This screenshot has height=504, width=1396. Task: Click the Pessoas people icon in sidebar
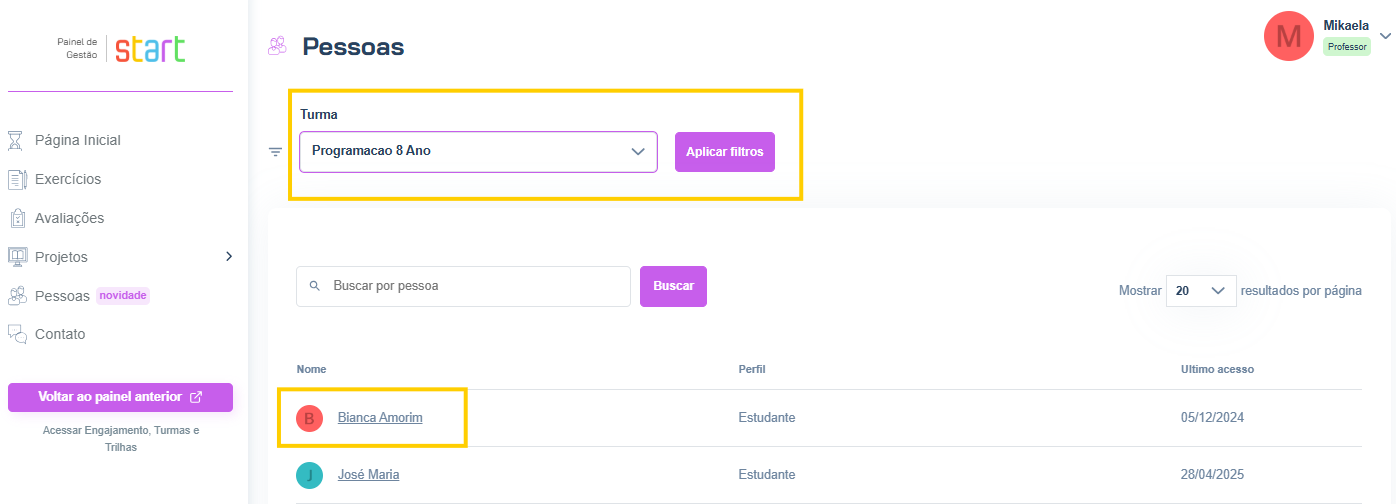[16, 296]
